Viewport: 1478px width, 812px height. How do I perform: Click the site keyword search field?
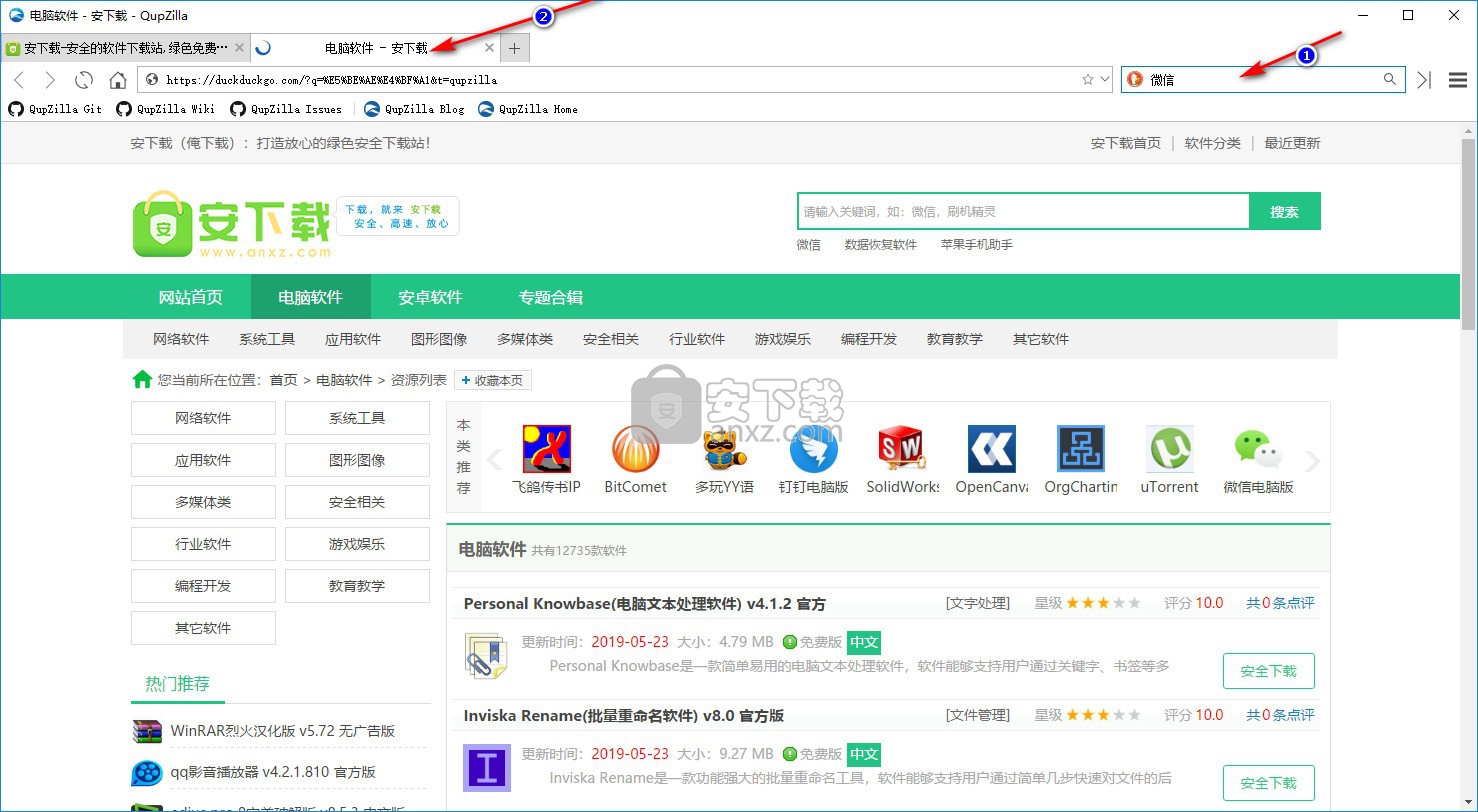1023,212
